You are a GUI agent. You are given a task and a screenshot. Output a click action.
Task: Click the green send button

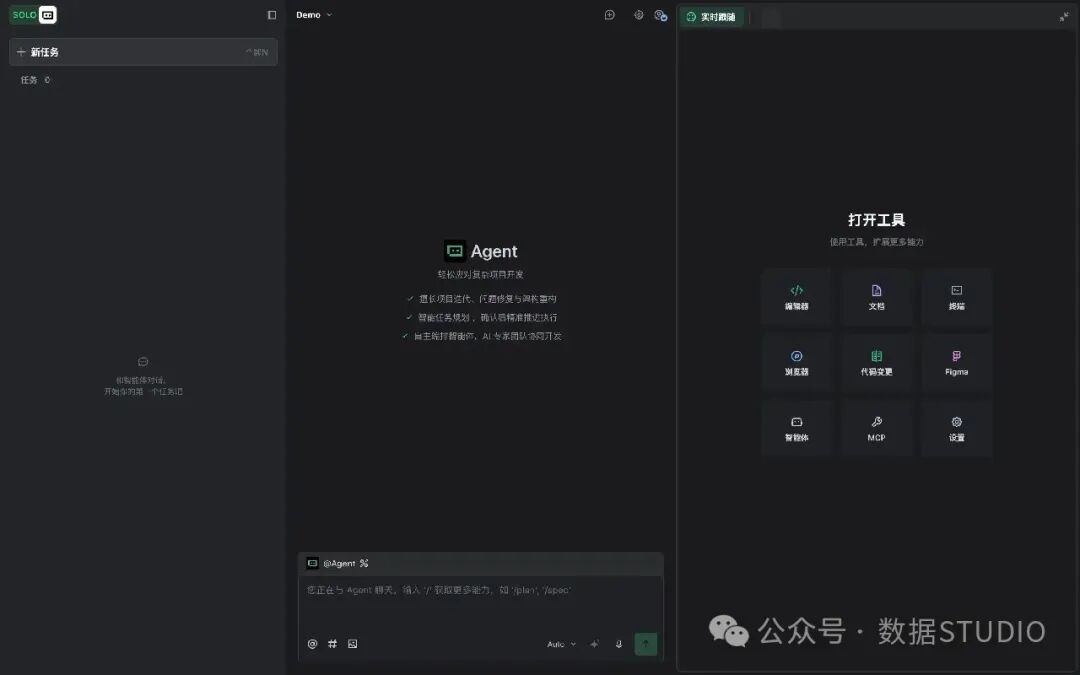point(645,644)
